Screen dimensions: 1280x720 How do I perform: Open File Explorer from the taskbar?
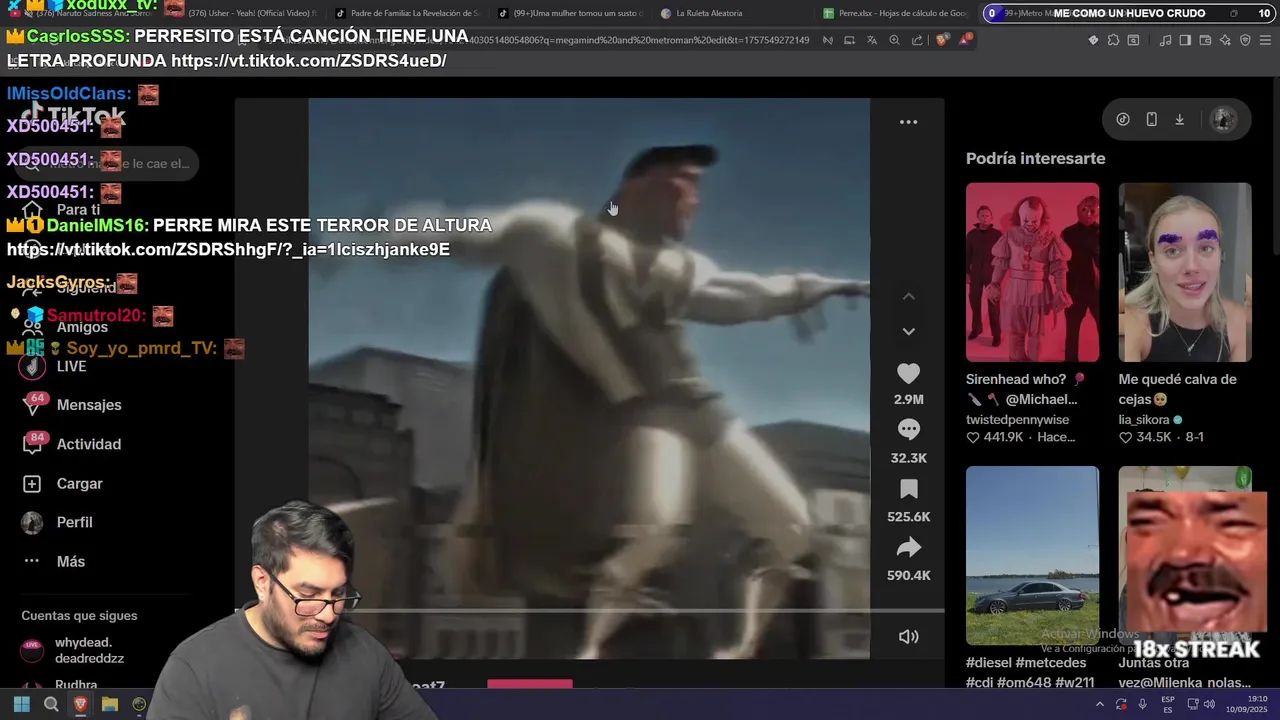[x=110, y=705]
